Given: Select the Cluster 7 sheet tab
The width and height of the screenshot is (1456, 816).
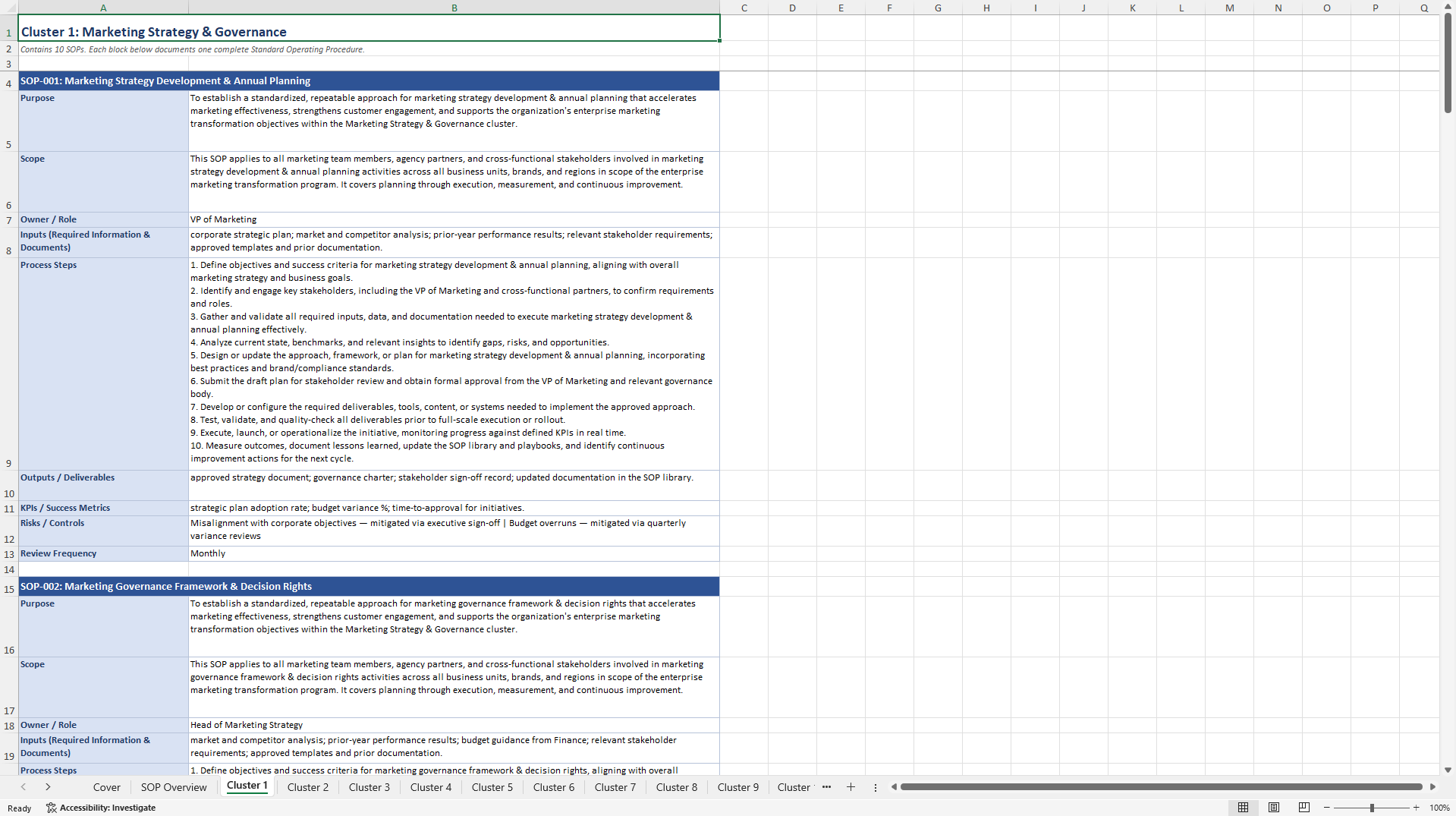Looking at the screenshot, I should [x=615, y=787].
